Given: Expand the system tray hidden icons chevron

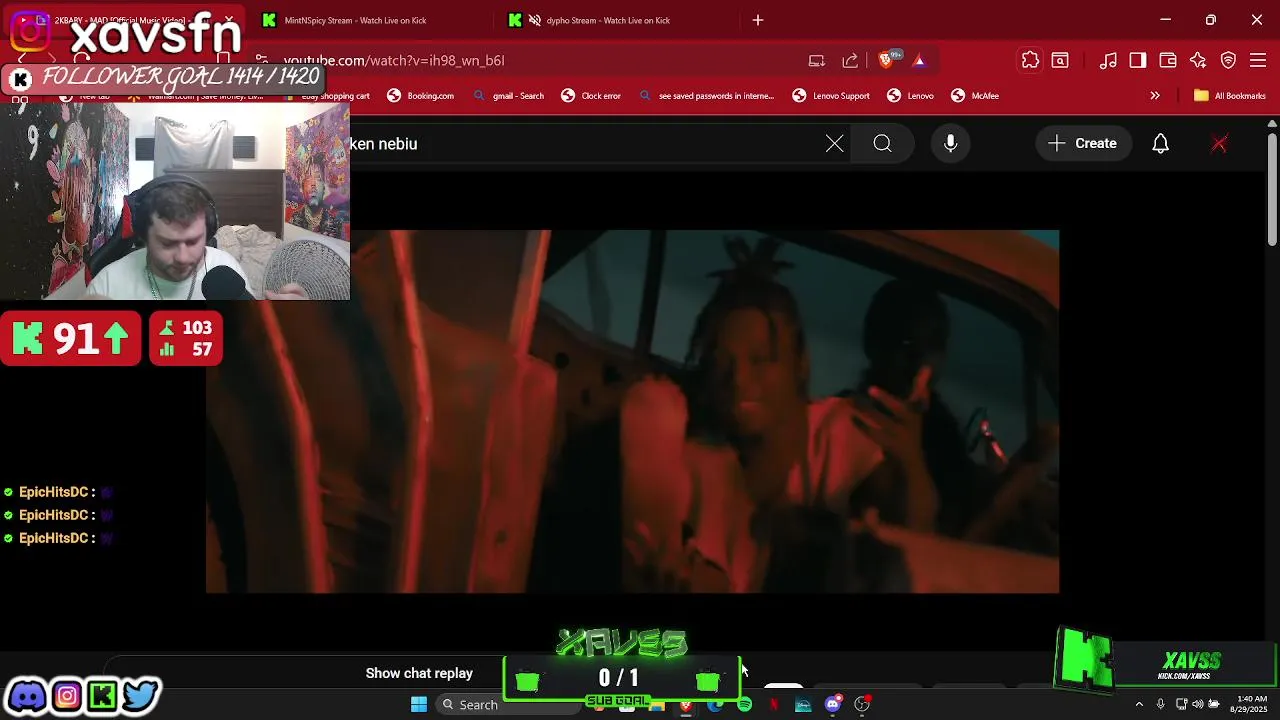Looking at the screenshot, I should (1138, 705).
